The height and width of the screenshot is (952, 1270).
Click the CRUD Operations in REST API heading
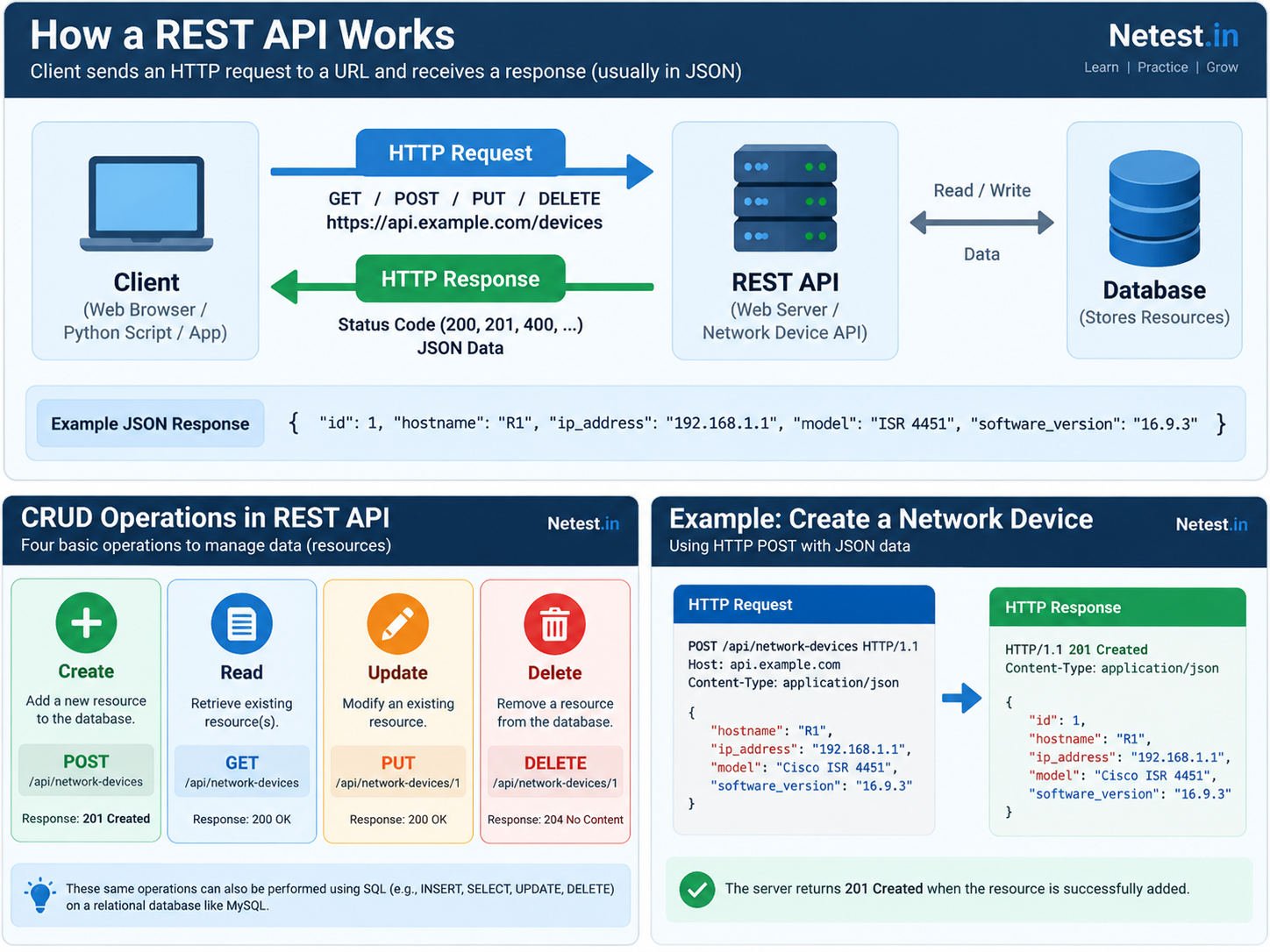(x=205, y=518)
